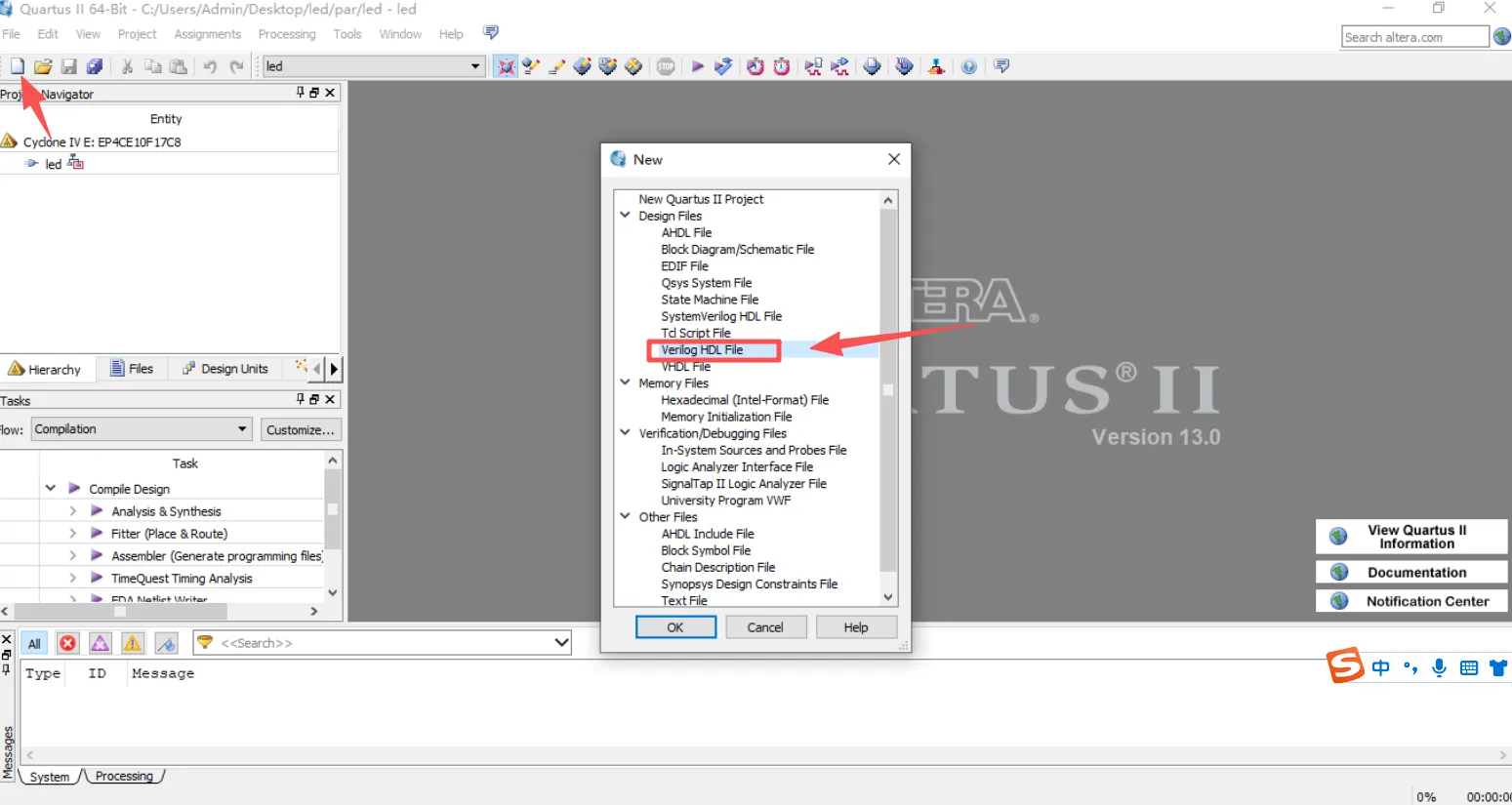Click the soft keyboard icon in the IME bar
This screenshot has width=1512, height=805.
[x=1469, y=668]
